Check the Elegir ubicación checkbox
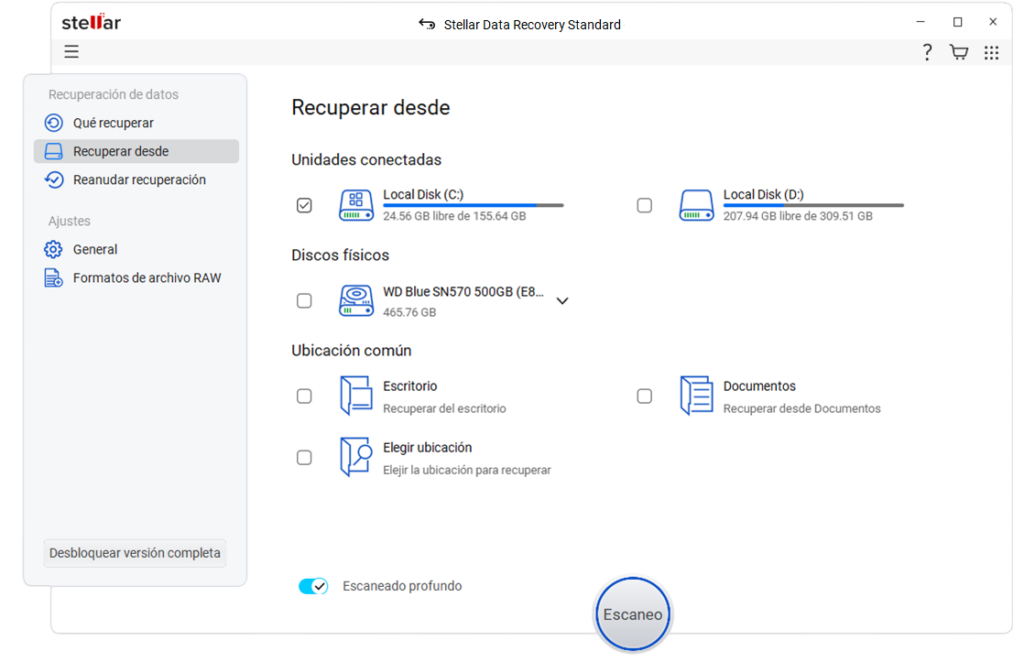 pos(304,458)
